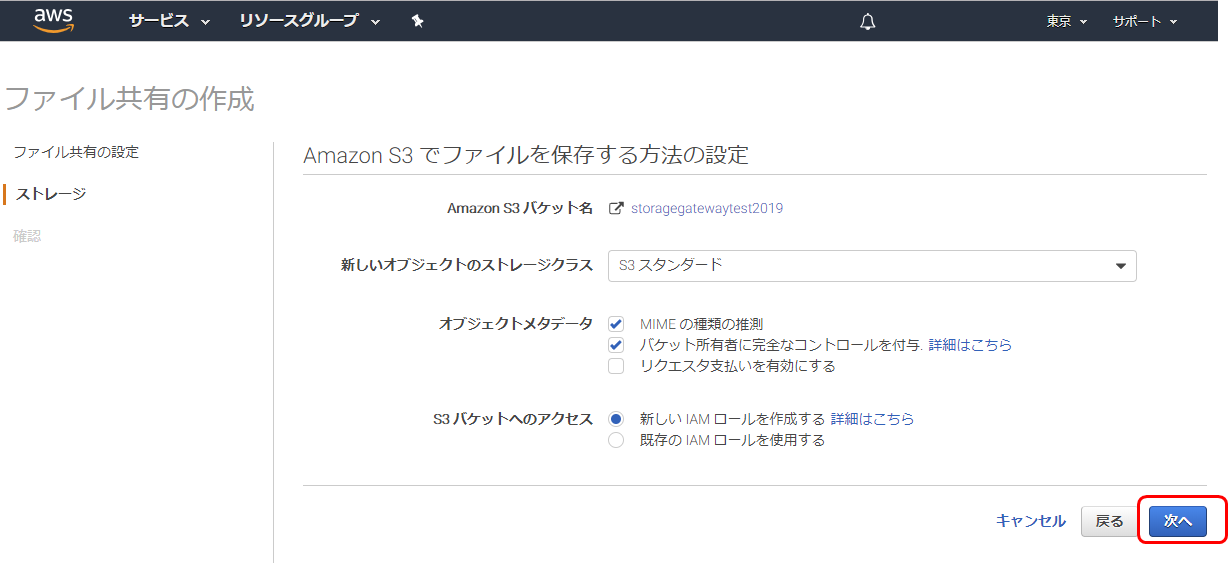
Task: Open the リソースグループ menu
Action: click(x=310, y=21)
